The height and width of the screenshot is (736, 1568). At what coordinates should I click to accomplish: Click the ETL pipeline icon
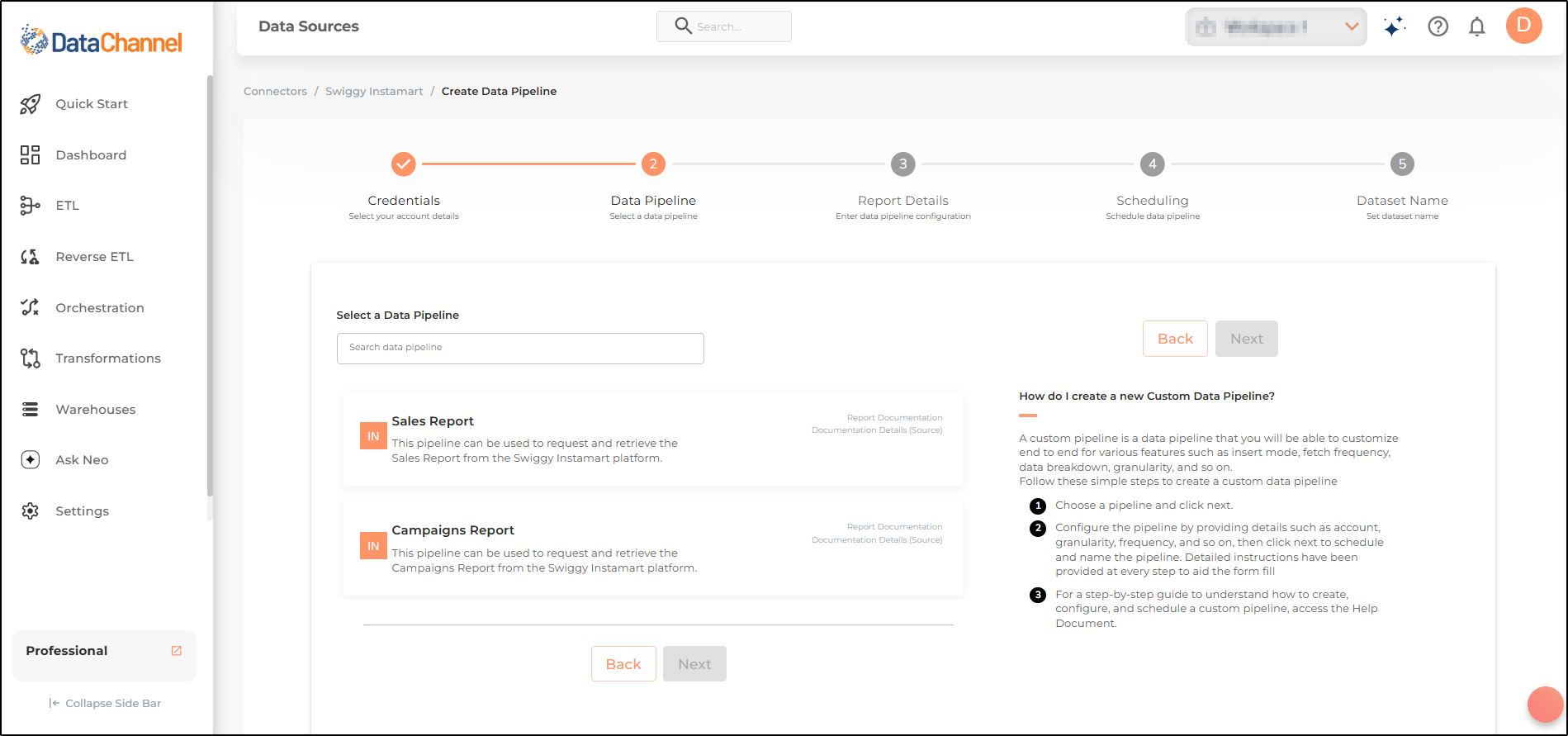click(31, 206)
